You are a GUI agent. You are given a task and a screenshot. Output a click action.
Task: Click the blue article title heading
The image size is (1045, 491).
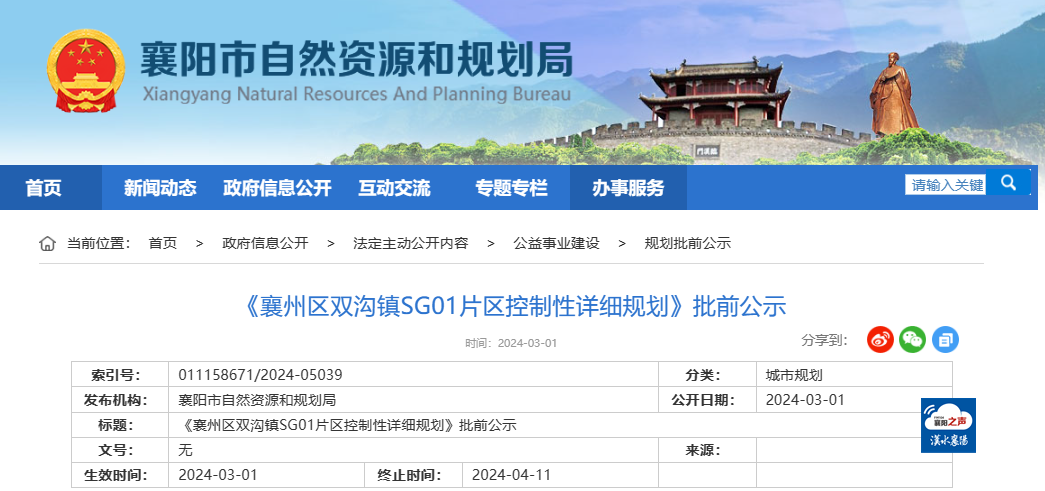(x=515, y=306)
